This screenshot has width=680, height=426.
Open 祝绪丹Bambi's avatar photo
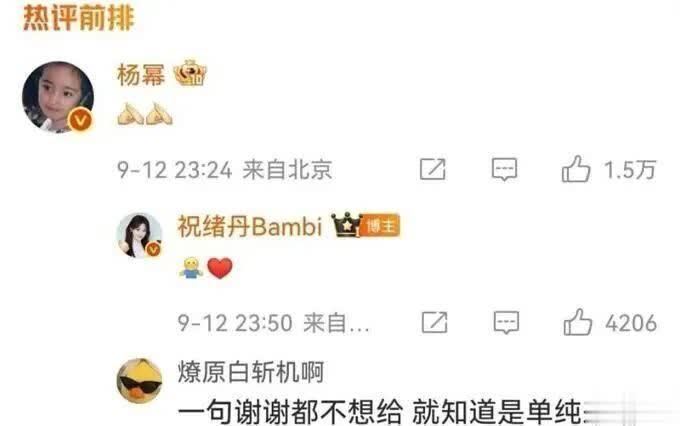click(x=139, y=236)
